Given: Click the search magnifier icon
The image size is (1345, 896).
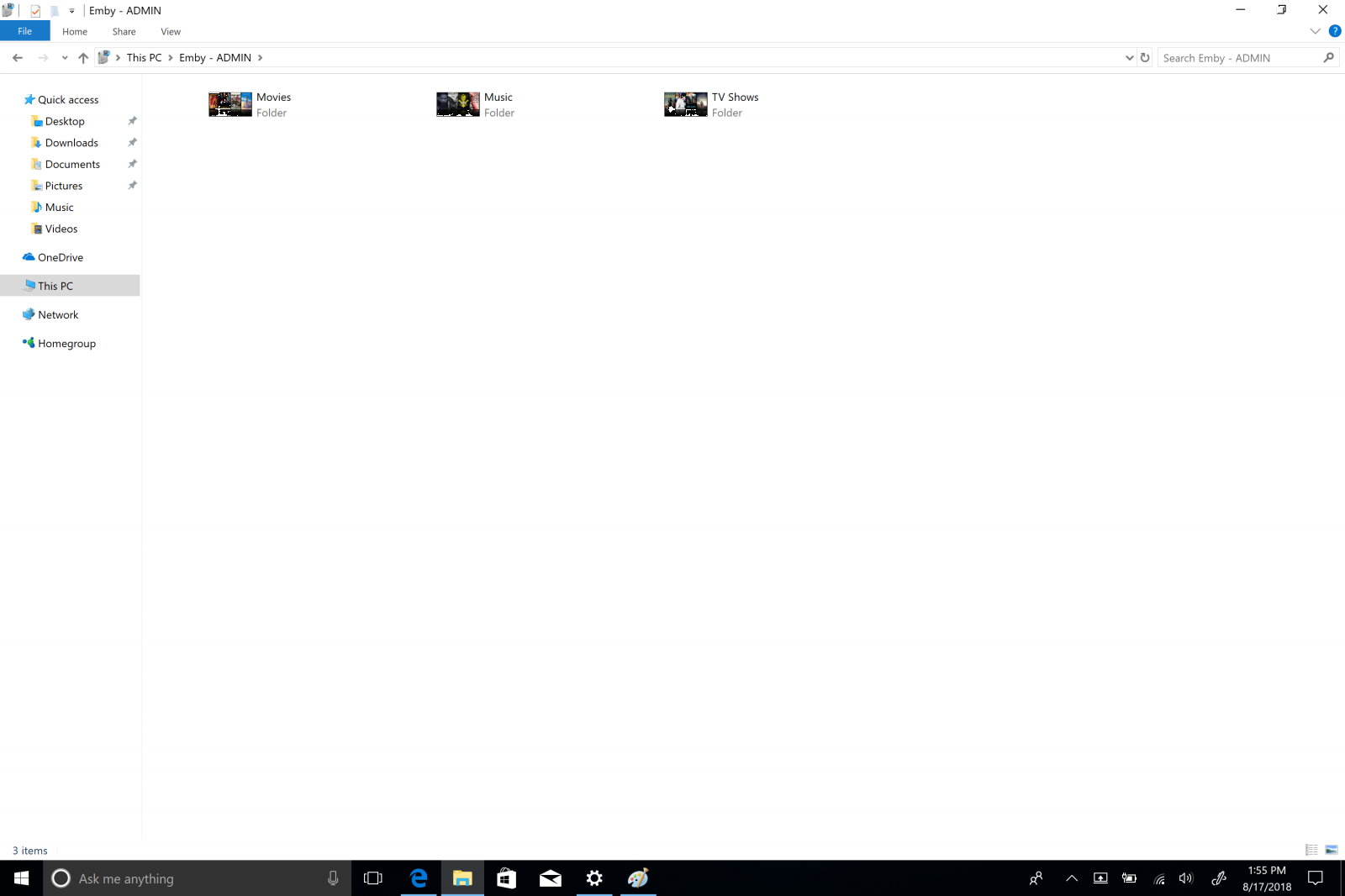Looking at the screenshot, I should tap(1329, 58).
